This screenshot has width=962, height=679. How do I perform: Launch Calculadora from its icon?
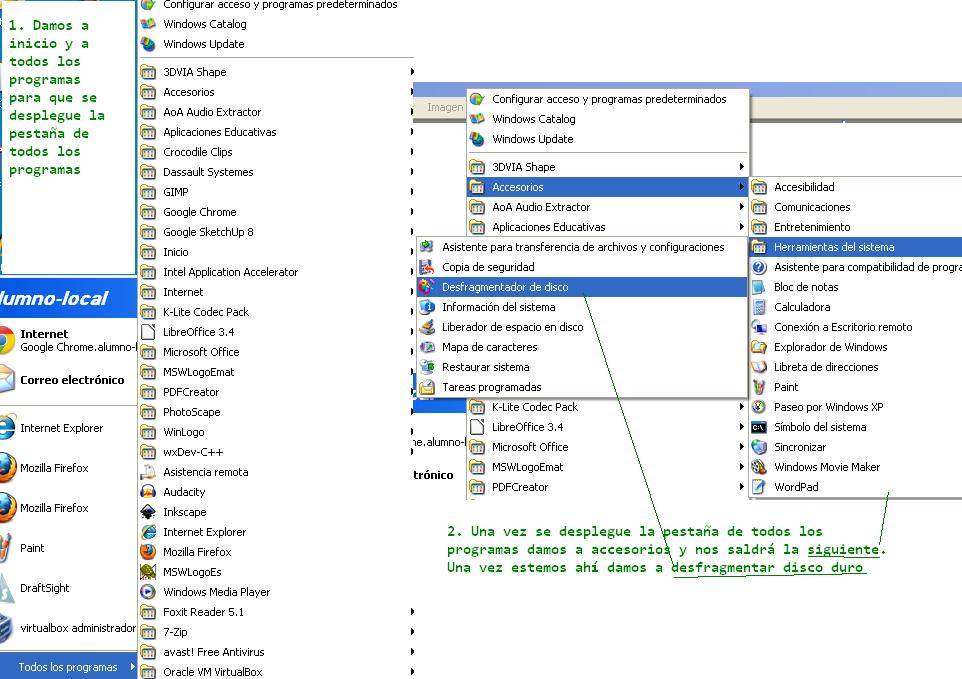tap(759, 307)
